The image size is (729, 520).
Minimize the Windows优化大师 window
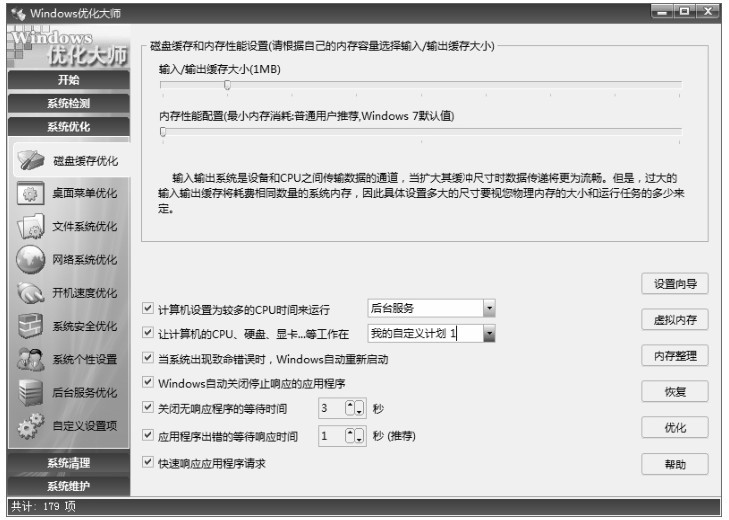[663, 11]
